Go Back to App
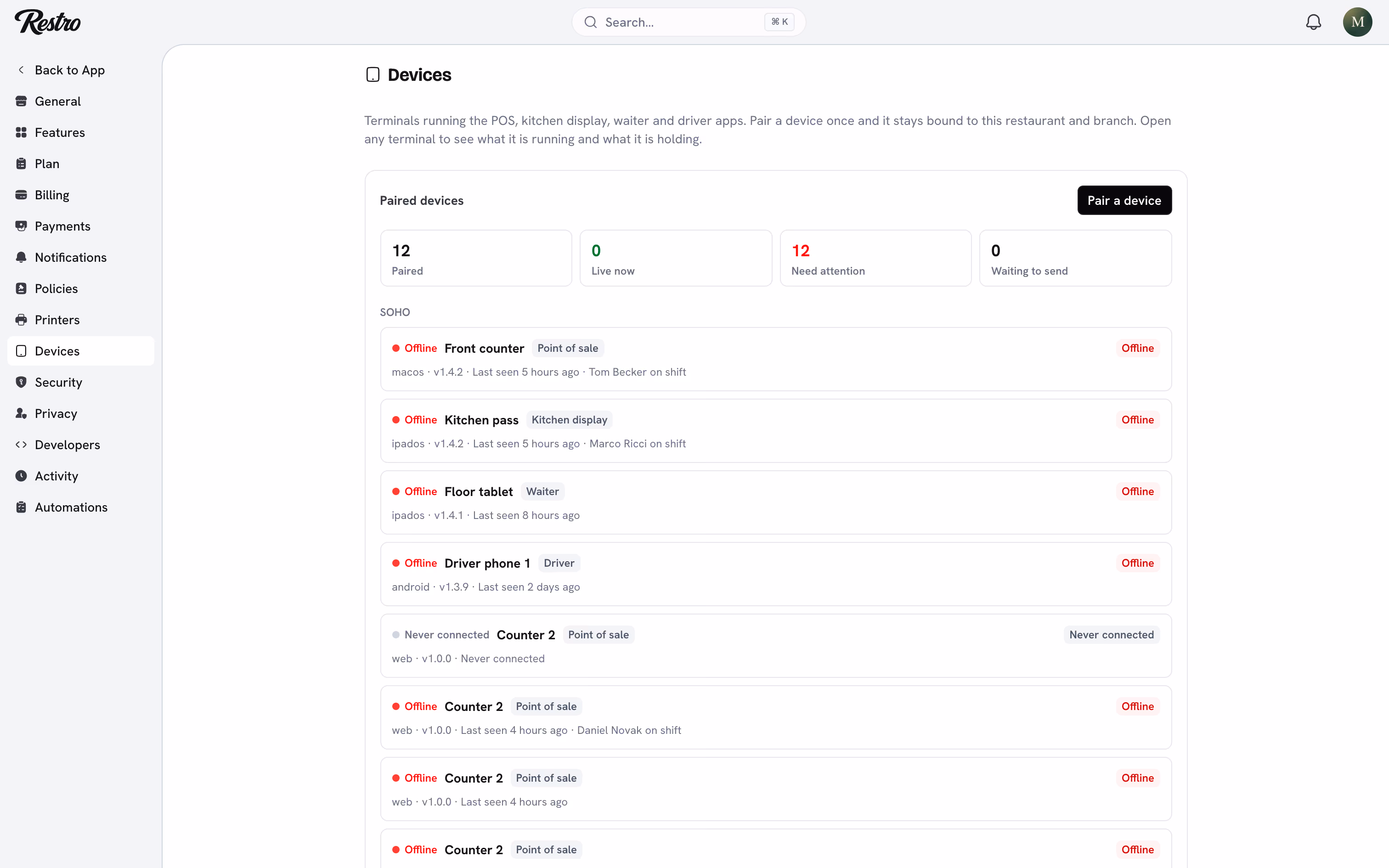The image size is (1389, 868). (81, 70)
